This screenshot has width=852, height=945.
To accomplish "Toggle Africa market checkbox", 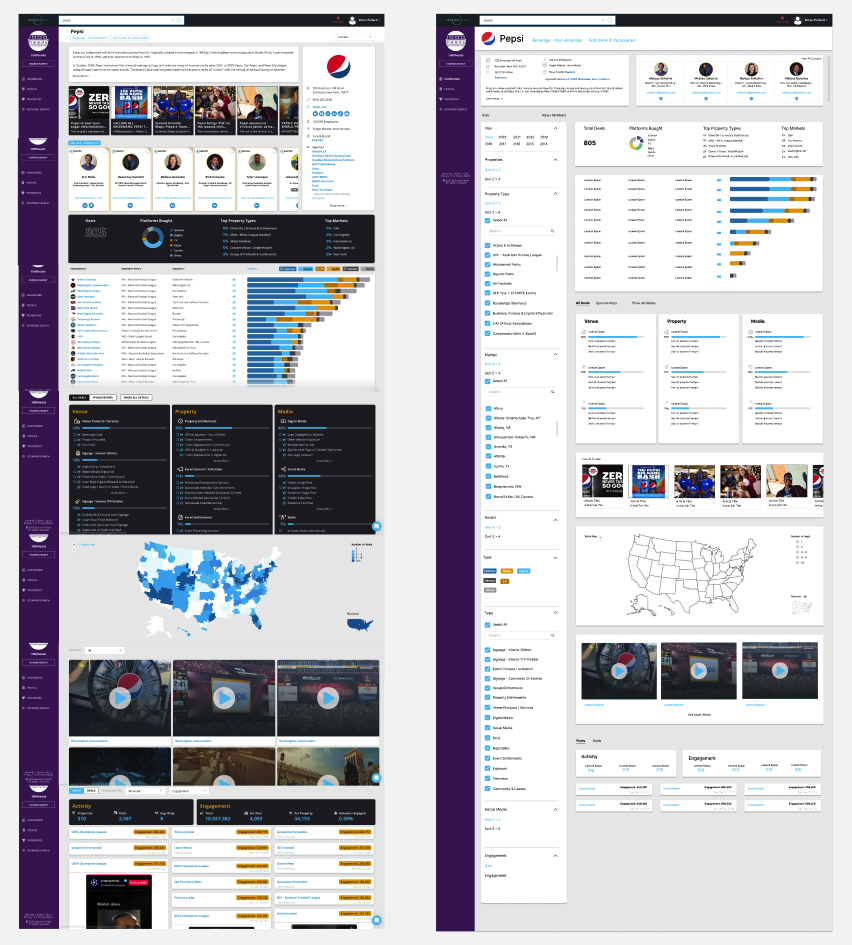I will pos(487,409).
